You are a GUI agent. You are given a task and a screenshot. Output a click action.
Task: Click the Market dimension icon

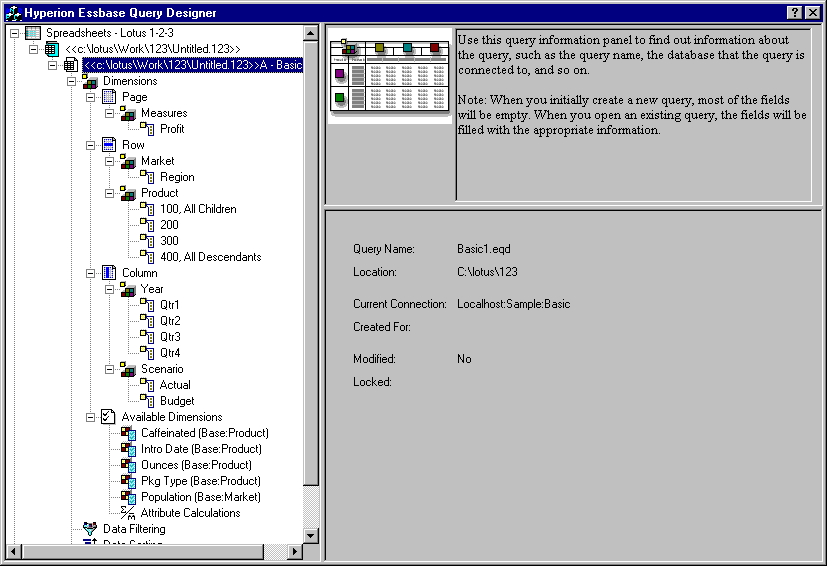coord(128,161)
